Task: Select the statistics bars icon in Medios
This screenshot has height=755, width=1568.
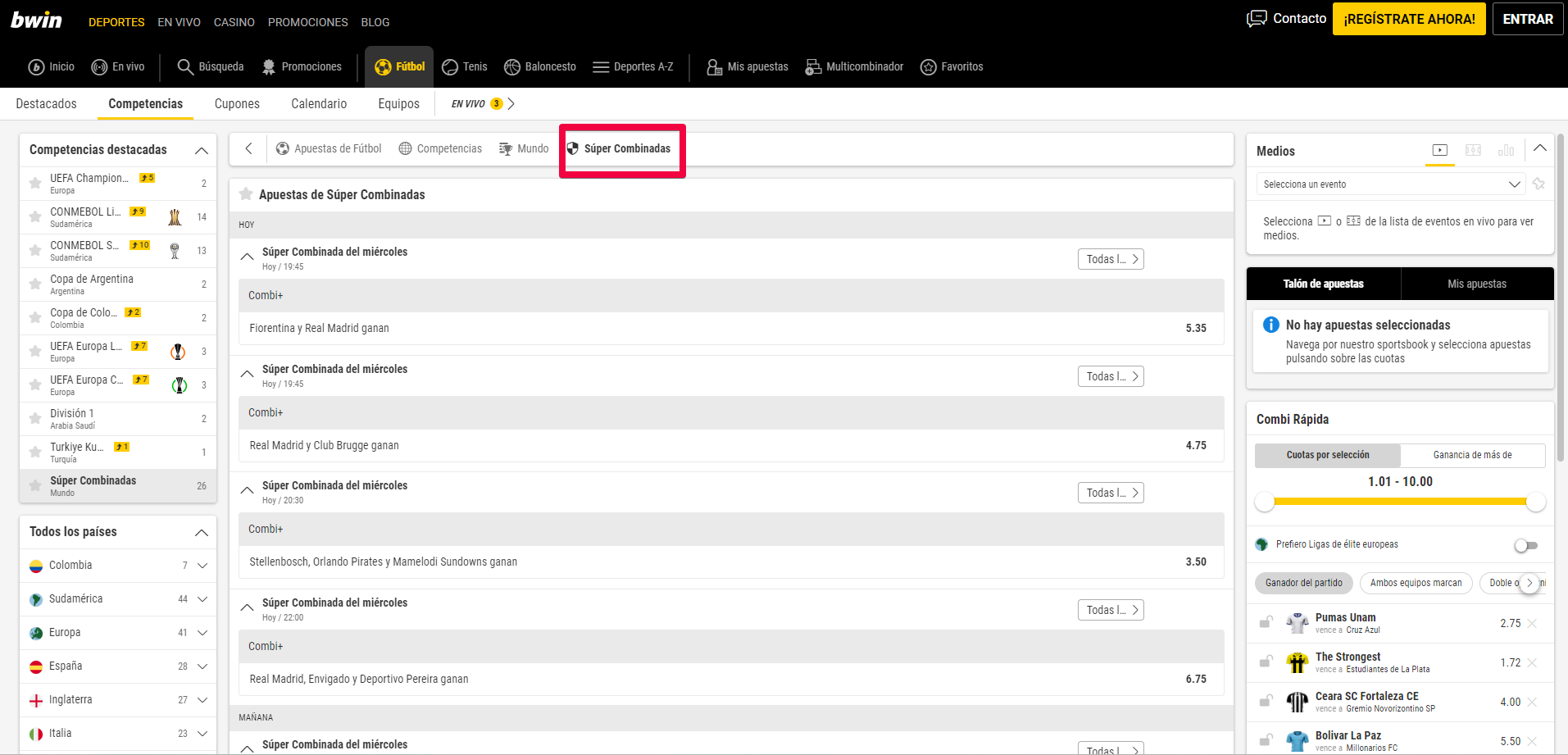Action: click(x=1506, y=150)
